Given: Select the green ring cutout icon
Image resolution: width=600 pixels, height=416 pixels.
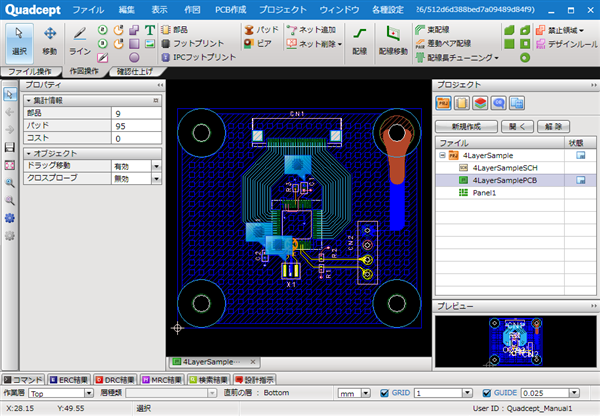Looking at the screenshot, I should [x=525, y=58].
